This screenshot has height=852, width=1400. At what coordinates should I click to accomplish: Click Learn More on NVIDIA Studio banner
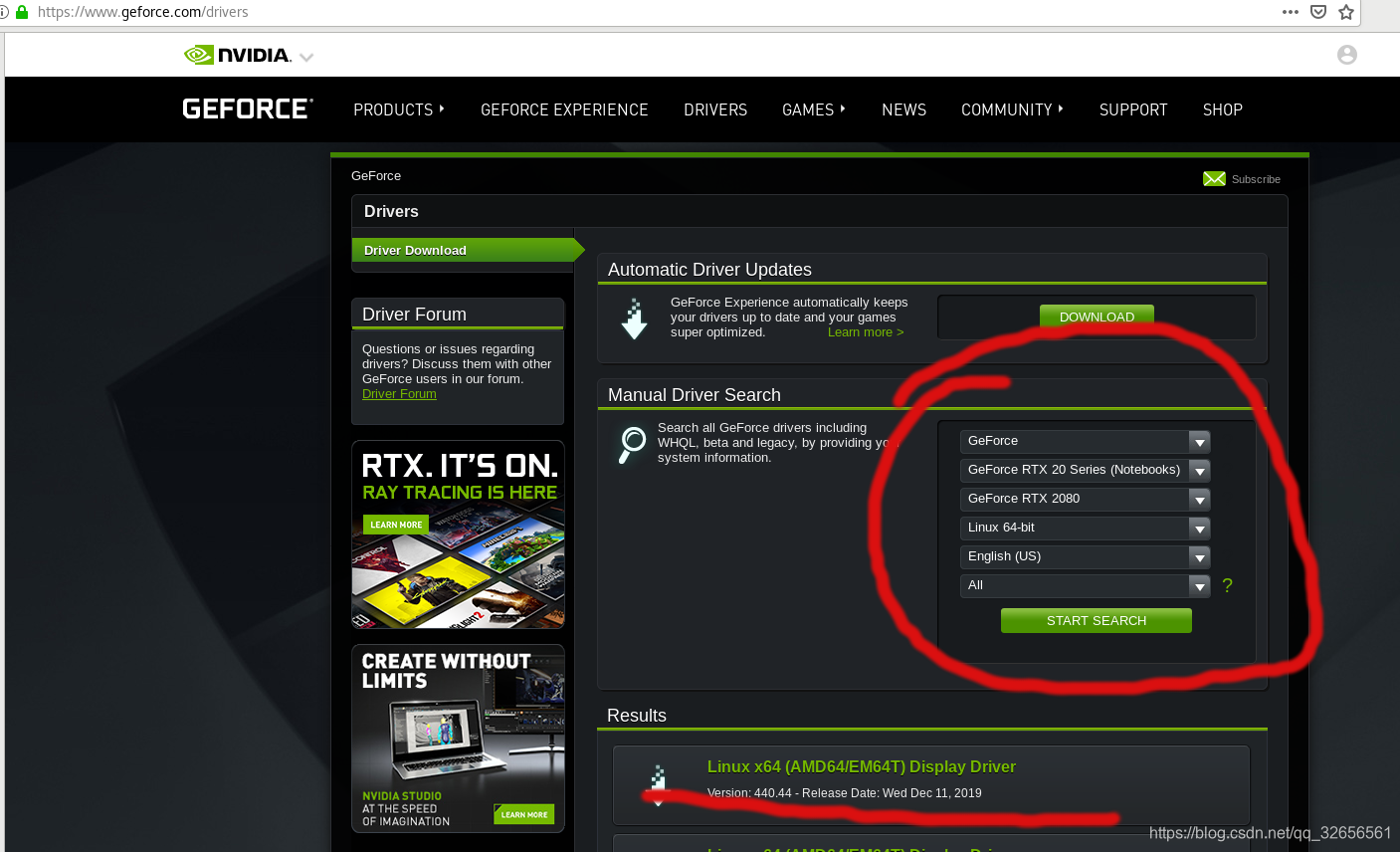pos(524,814)
